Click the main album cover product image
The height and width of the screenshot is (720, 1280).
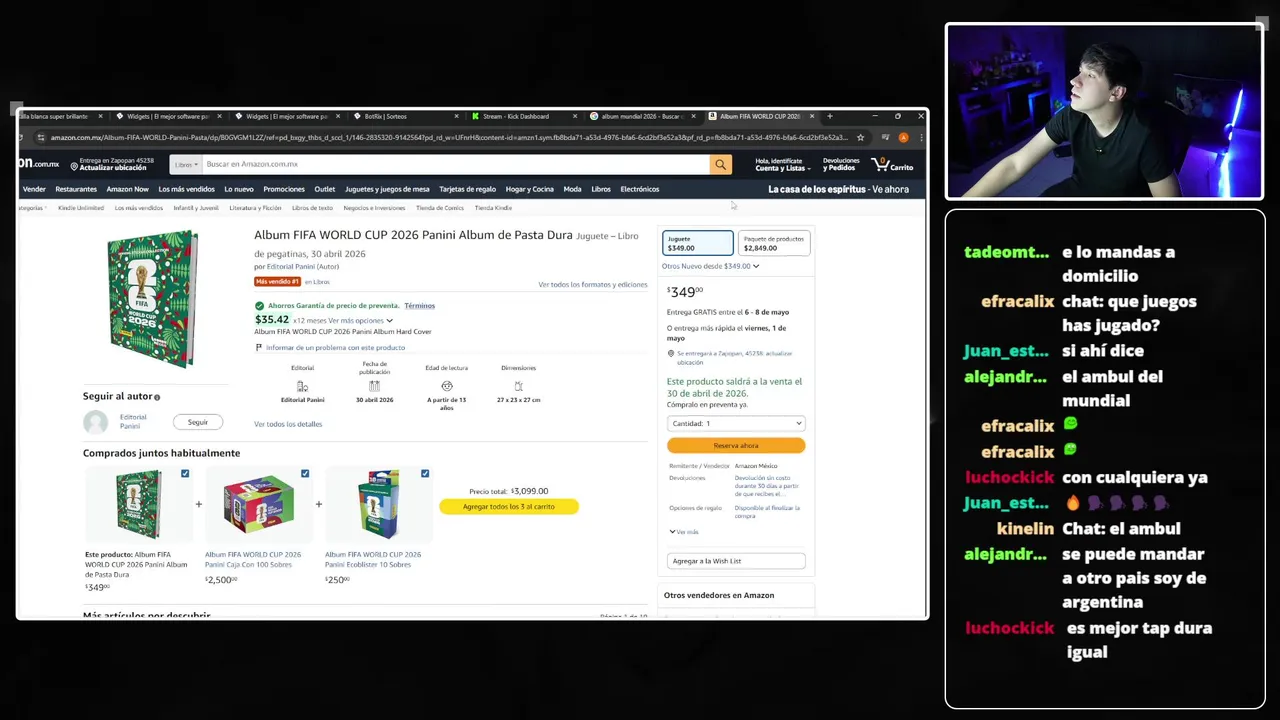pos(153,298)
